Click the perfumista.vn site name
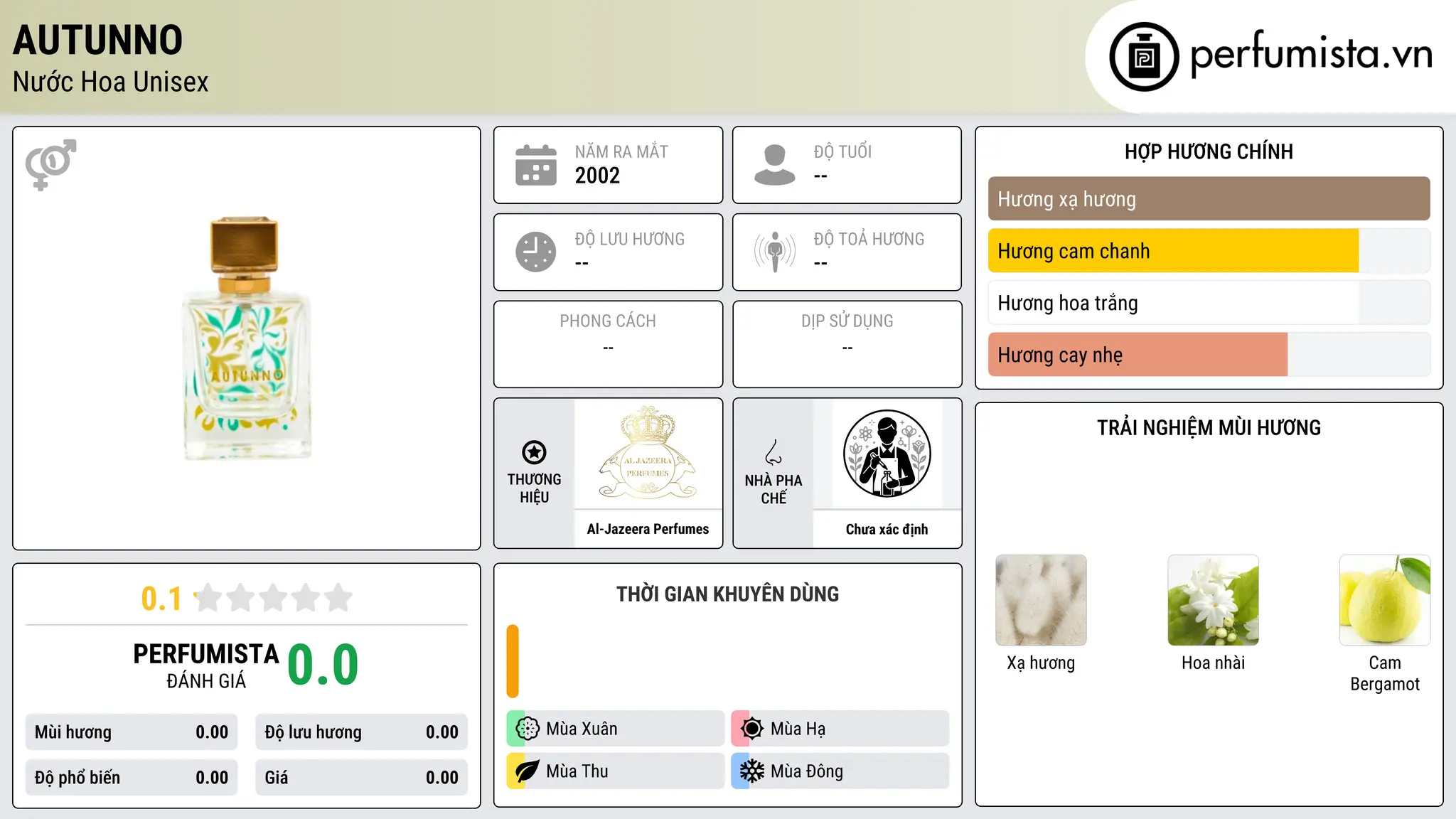Screen dimensions: 1456x819 (1311, 54)
